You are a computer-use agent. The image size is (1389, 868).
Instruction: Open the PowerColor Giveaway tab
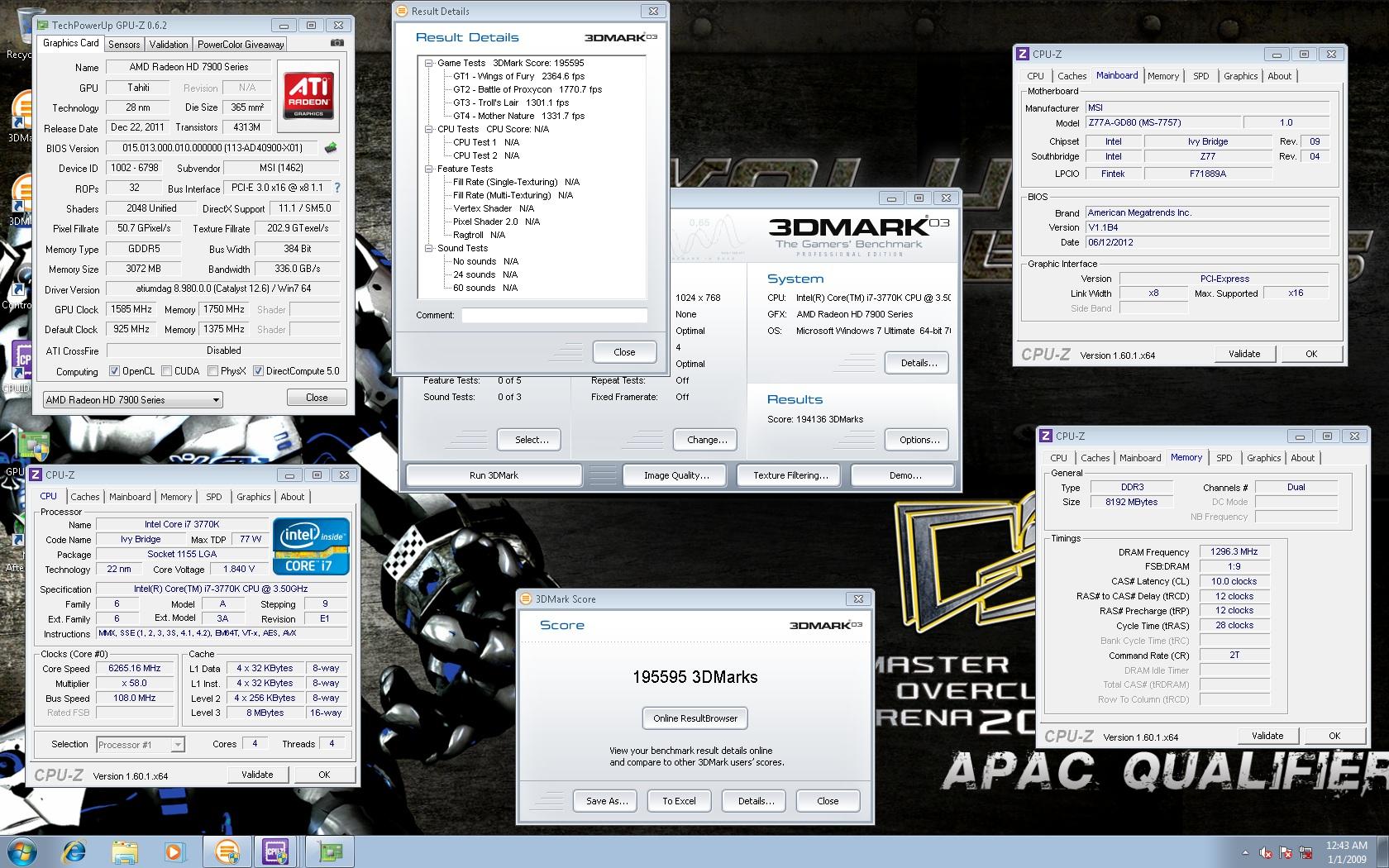click(x=241, y=45)
